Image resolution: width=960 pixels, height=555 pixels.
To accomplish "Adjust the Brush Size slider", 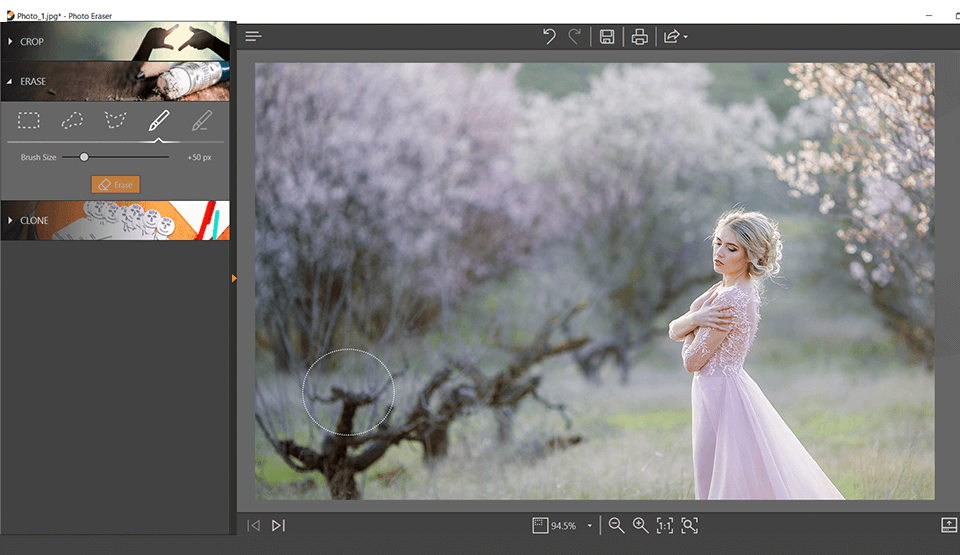I will click(x=84, y=157).
